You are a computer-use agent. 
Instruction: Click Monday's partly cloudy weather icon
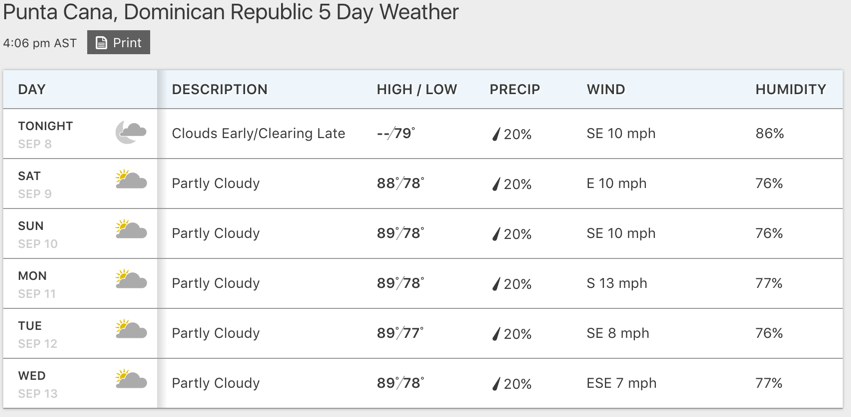pos(131,279)
